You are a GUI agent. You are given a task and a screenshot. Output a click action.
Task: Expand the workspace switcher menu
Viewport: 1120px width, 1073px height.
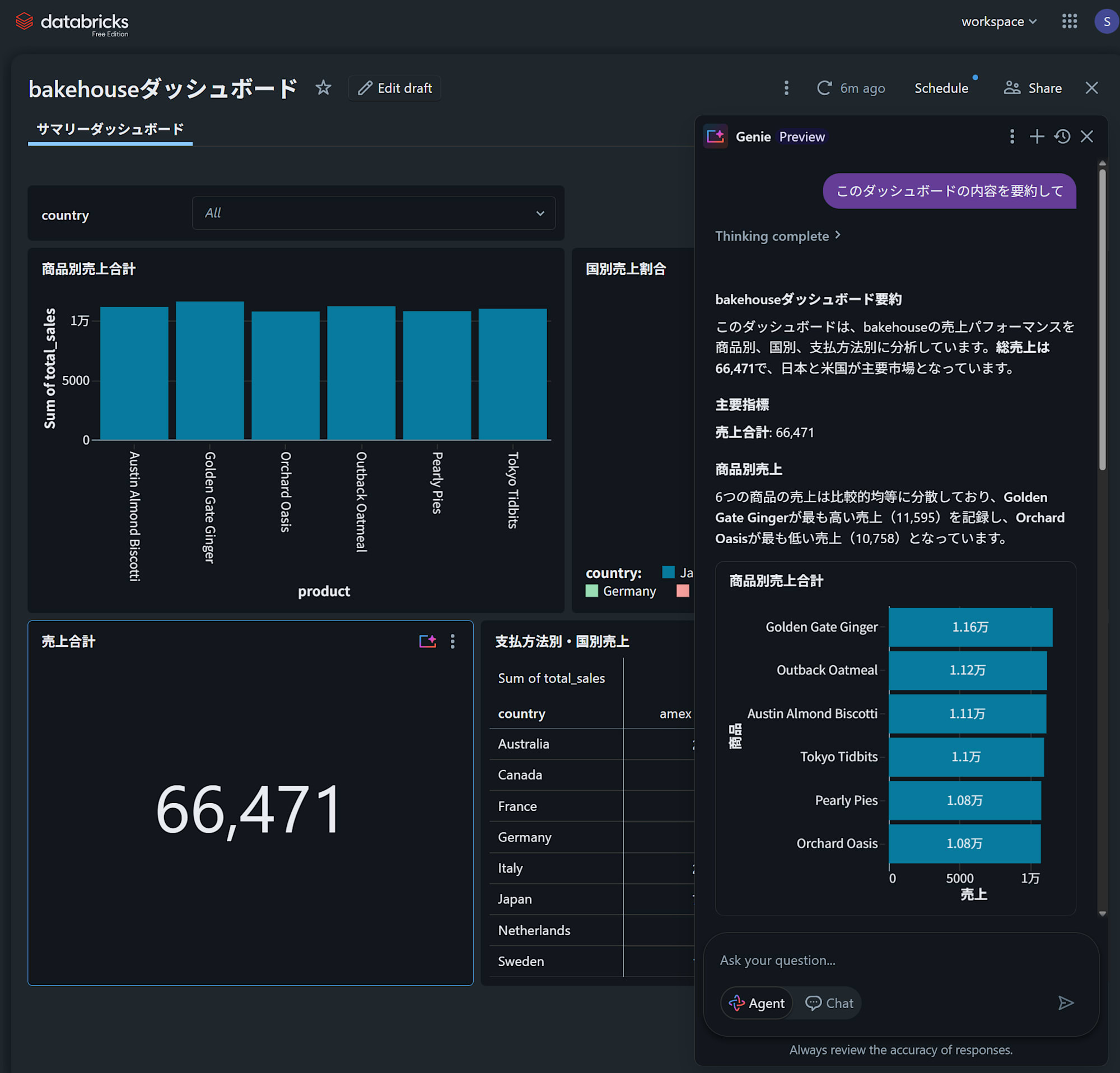click(998, 22)
